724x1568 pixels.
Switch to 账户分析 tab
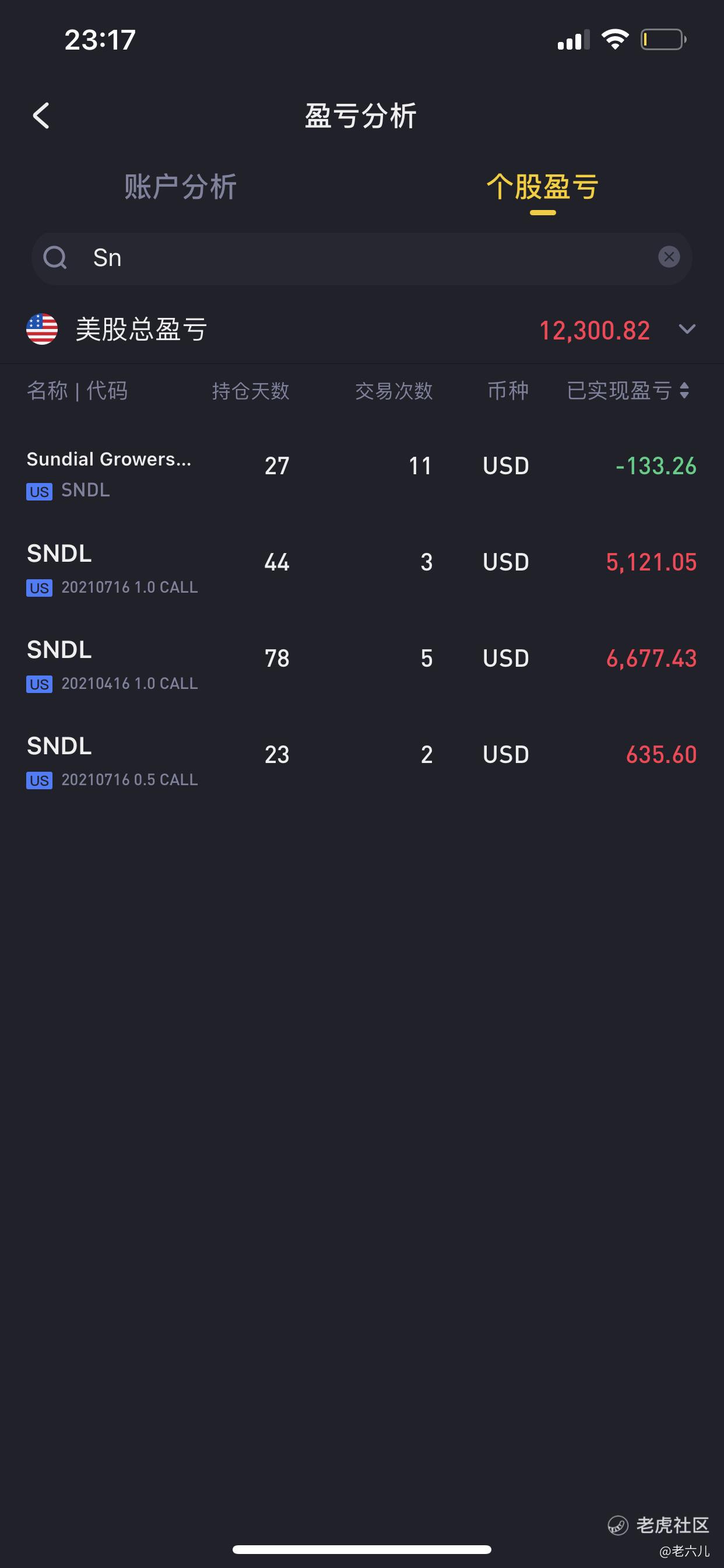pos(180,187)
